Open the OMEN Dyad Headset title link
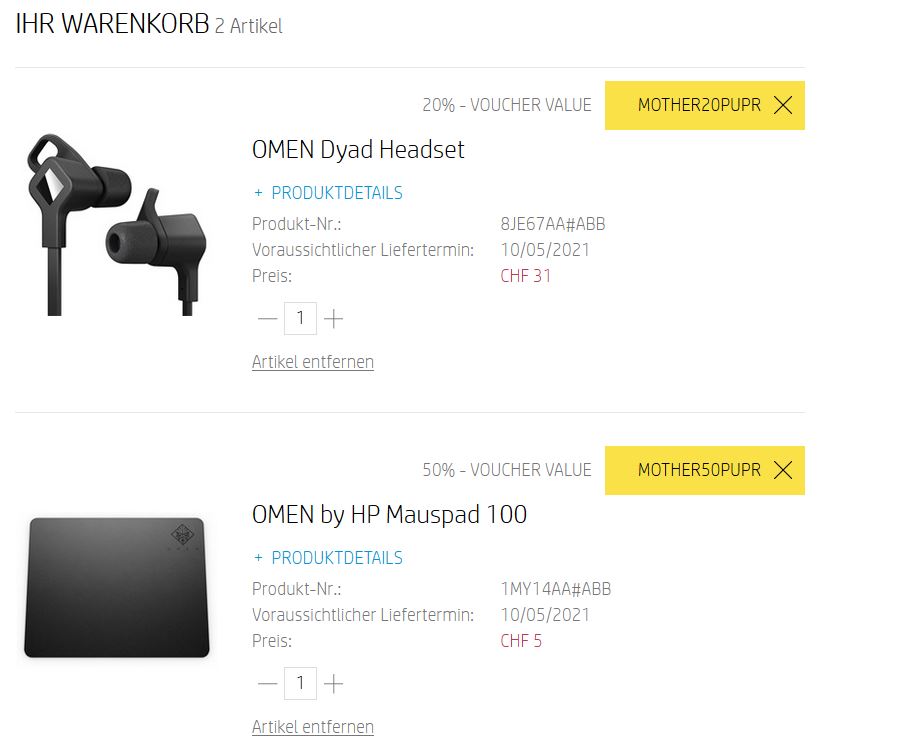Viewport: 920px width, 749px height. [x=358, y=150]
